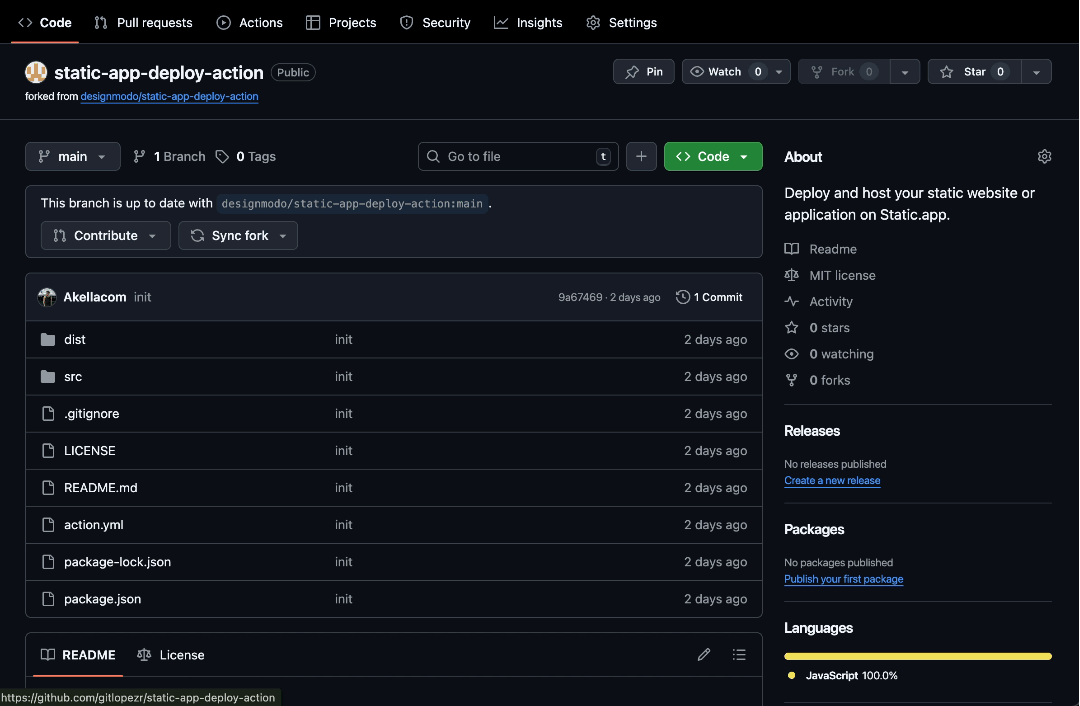Open the repository Settings tab
Viewport: 1080px width, 706px height.
pos(621,23)
